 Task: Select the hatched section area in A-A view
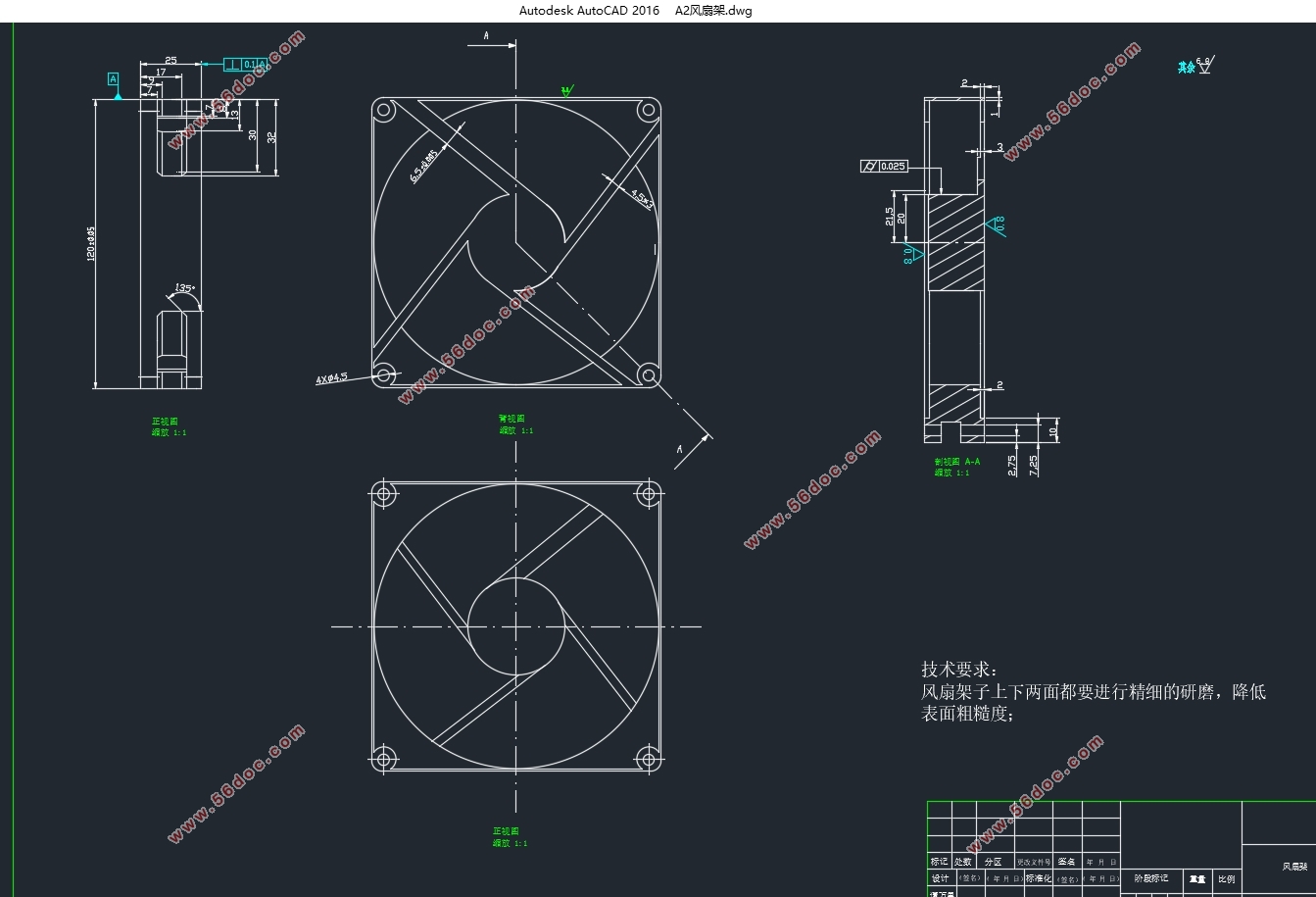[x=954, y=241]
